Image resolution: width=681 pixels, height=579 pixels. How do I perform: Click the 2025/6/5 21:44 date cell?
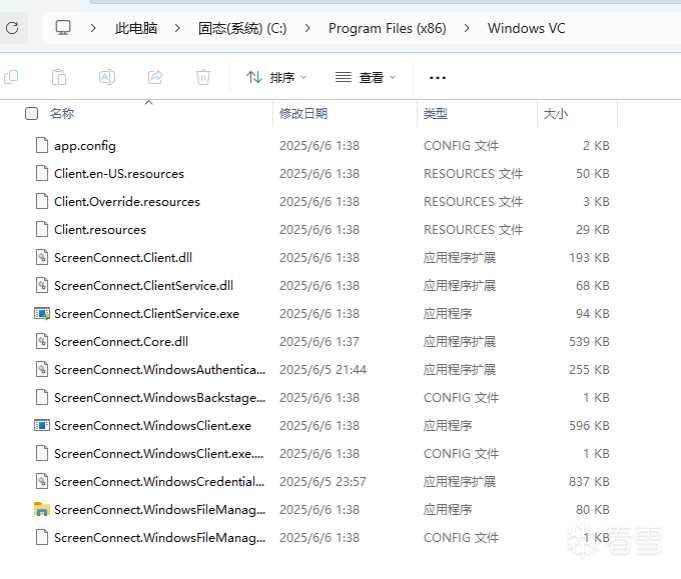tap(323, 370)
